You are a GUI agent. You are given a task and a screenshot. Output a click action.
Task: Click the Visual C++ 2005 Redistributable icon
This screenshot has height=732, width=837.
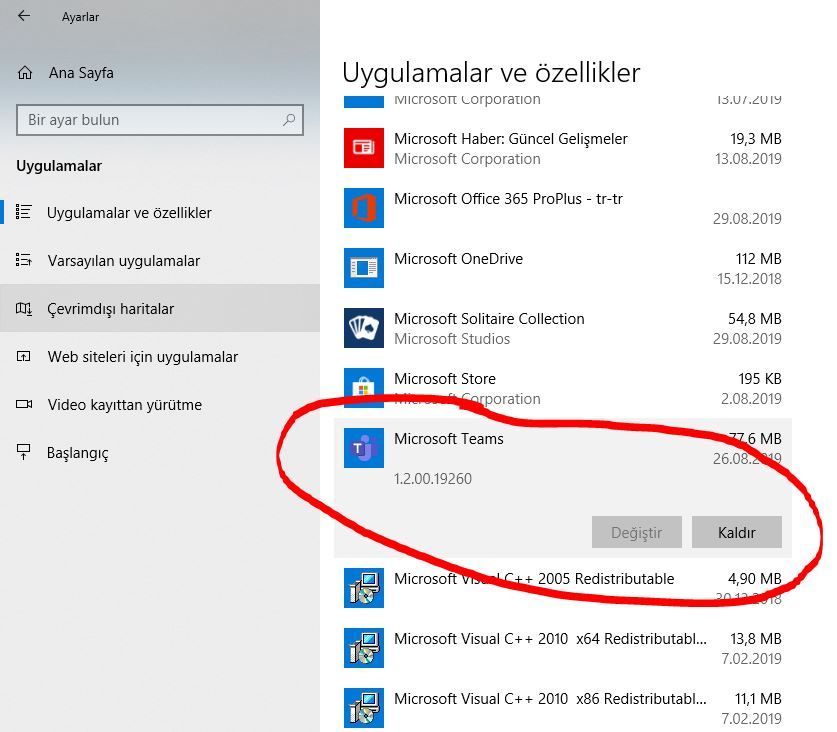(364, 588)
